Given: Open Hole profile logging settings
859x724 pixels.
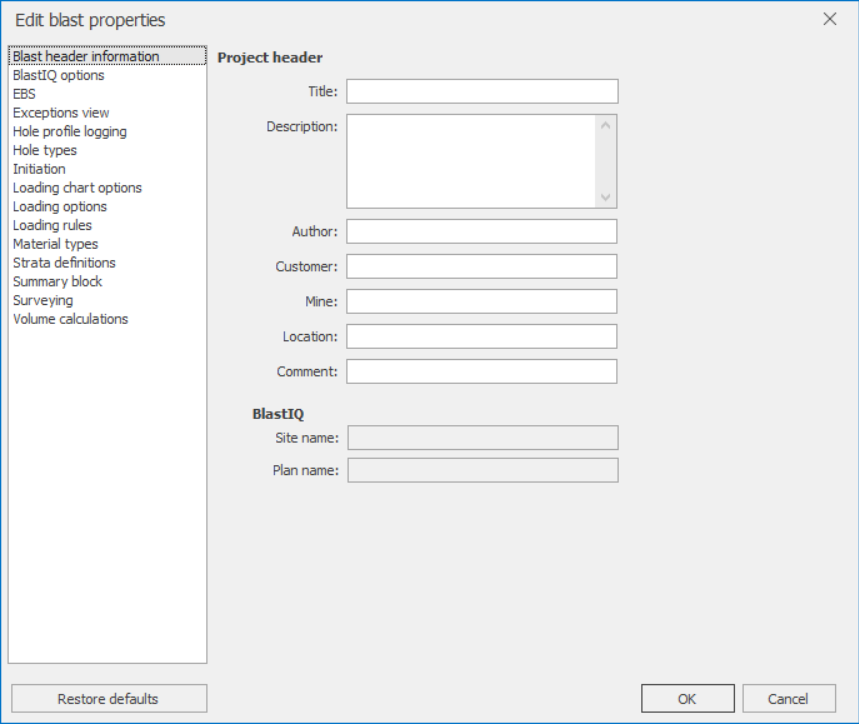Looking at the screenshot, I should click(x=70, y=131).
